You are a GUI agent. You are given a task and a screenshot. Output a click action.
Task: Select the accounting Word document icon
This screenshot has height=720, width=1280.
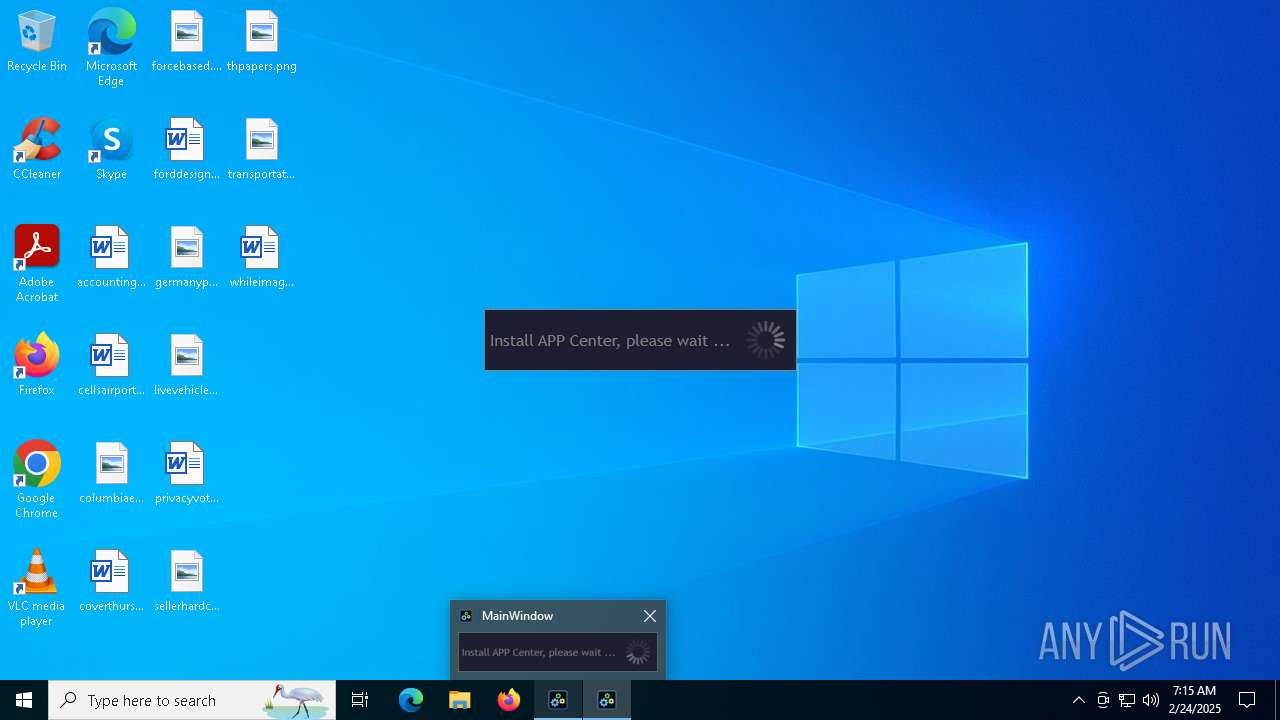(x=111, y=257)
